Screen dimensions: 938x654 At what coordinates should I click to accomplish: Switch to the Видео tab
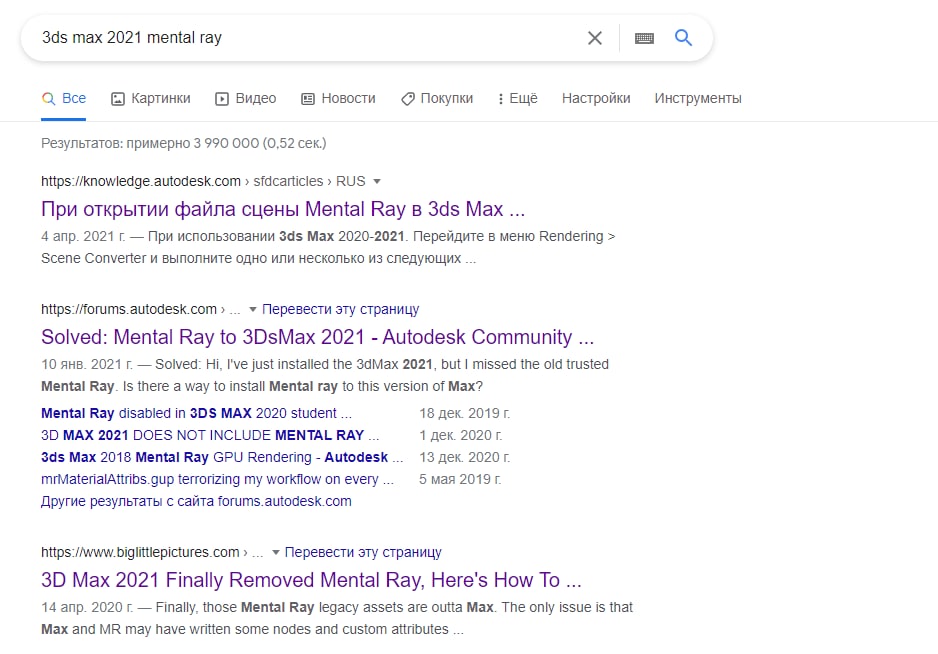click(246, 98)
